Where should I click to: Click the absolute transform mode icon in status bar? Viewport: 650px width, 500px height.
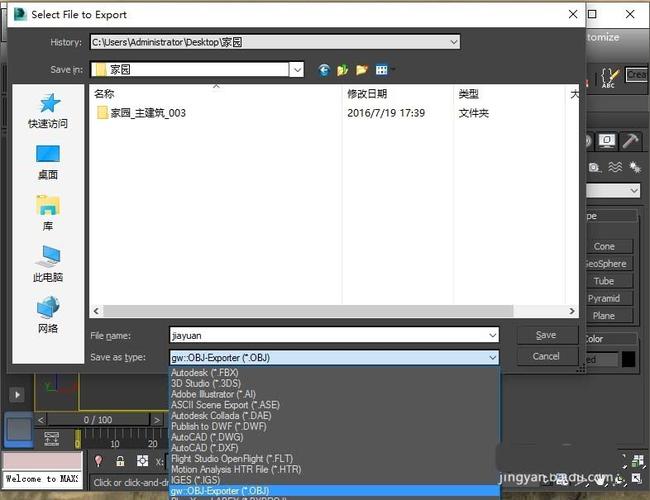pyautogui.click(x=142, y=461)
